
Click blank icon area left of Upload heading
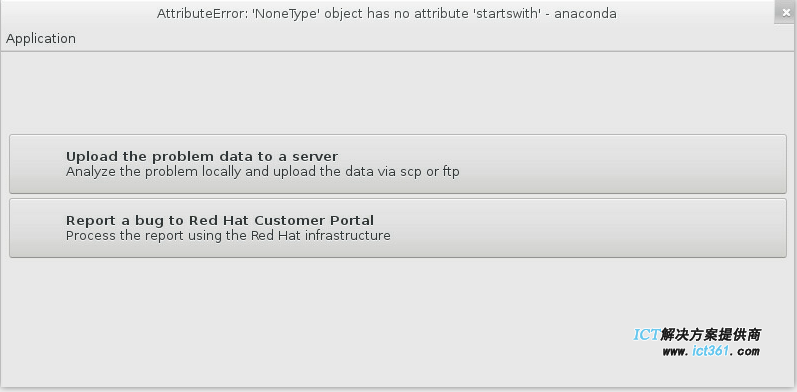pos(38,164)
